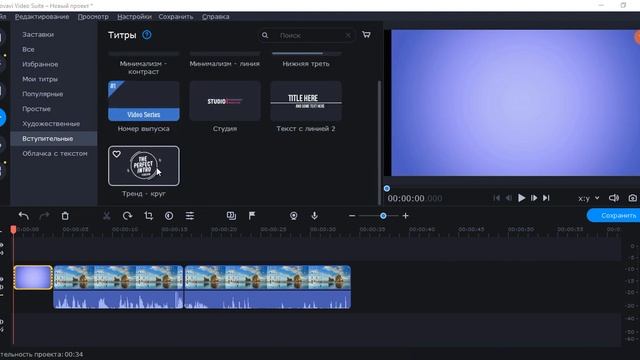Start webcam recording icon
640x360 pixels.
(x=293, y=216)
